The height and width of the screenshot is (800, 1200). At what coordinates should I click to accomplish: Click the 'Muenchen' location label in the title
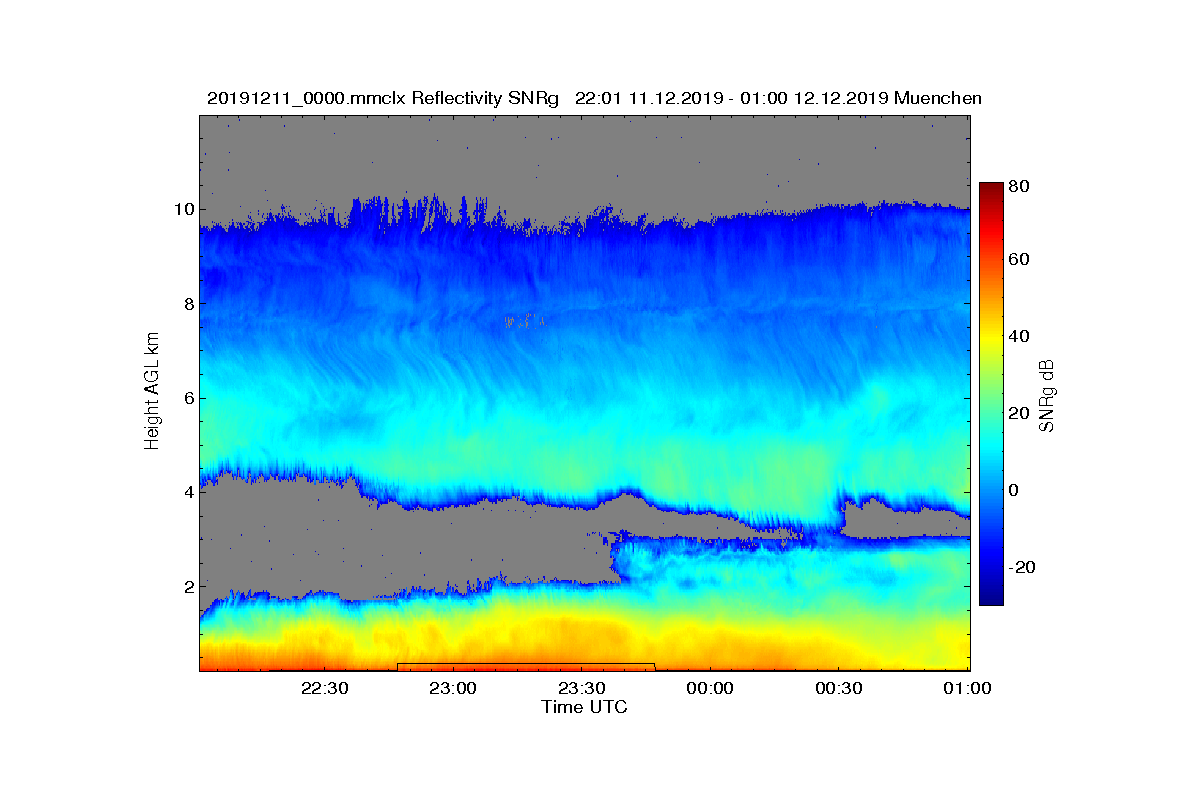(937, 98)
